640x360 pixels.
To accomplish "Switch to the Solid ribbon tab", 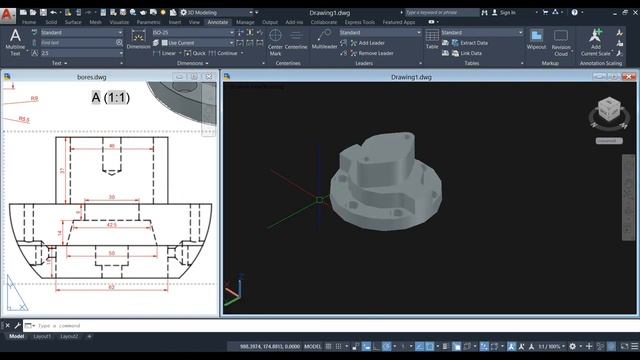I will pos(51,22).
